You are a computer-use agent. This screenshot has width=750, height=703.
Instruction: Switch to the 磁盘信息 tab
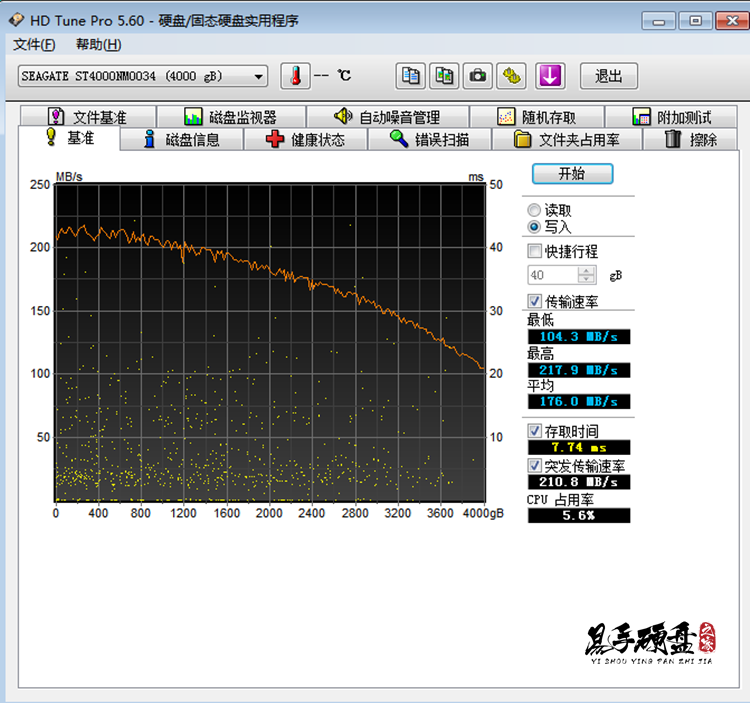point(182,140)
